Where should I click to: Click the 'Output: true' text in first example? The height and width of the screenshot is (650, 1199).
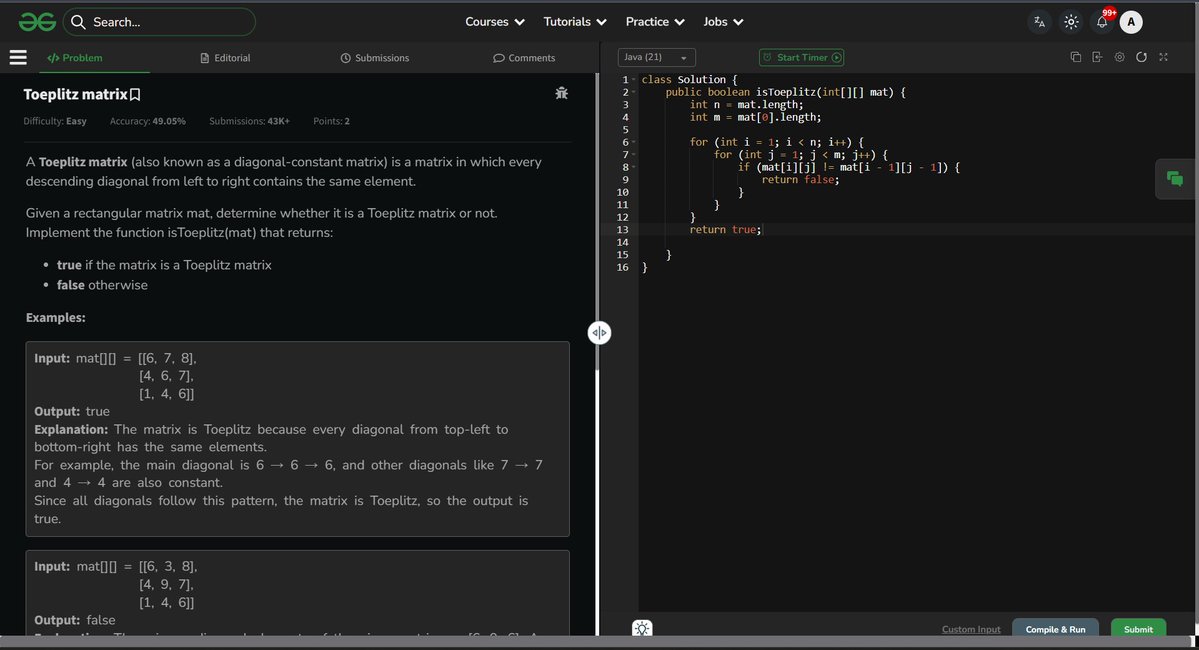pos(72,411)
